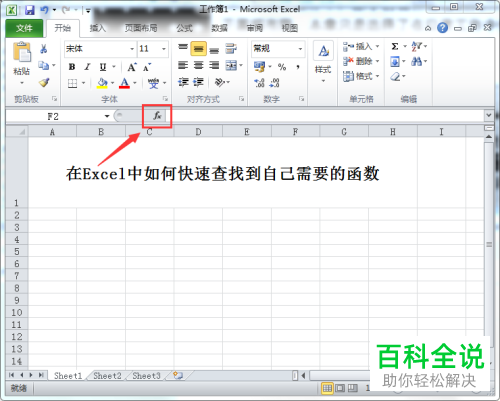Center text horizontally
Screen dimensions: 500x401
pos(198,65)
